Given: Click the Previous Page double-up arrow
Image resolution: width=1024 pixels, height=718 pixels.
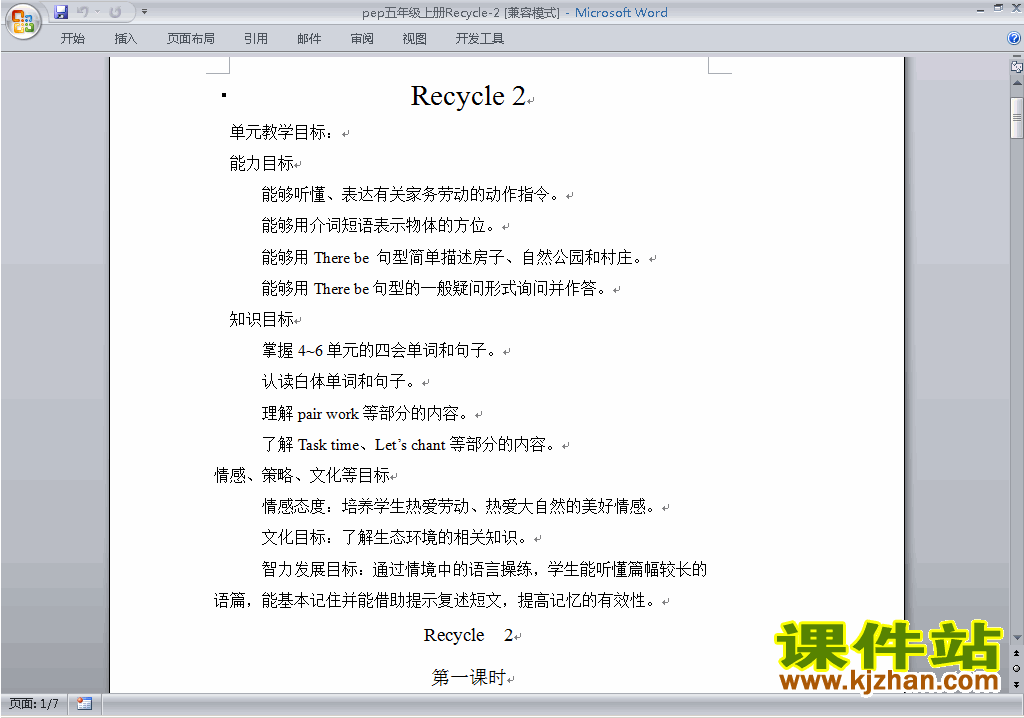Looking at the screenshot, I should [1017, 653].
